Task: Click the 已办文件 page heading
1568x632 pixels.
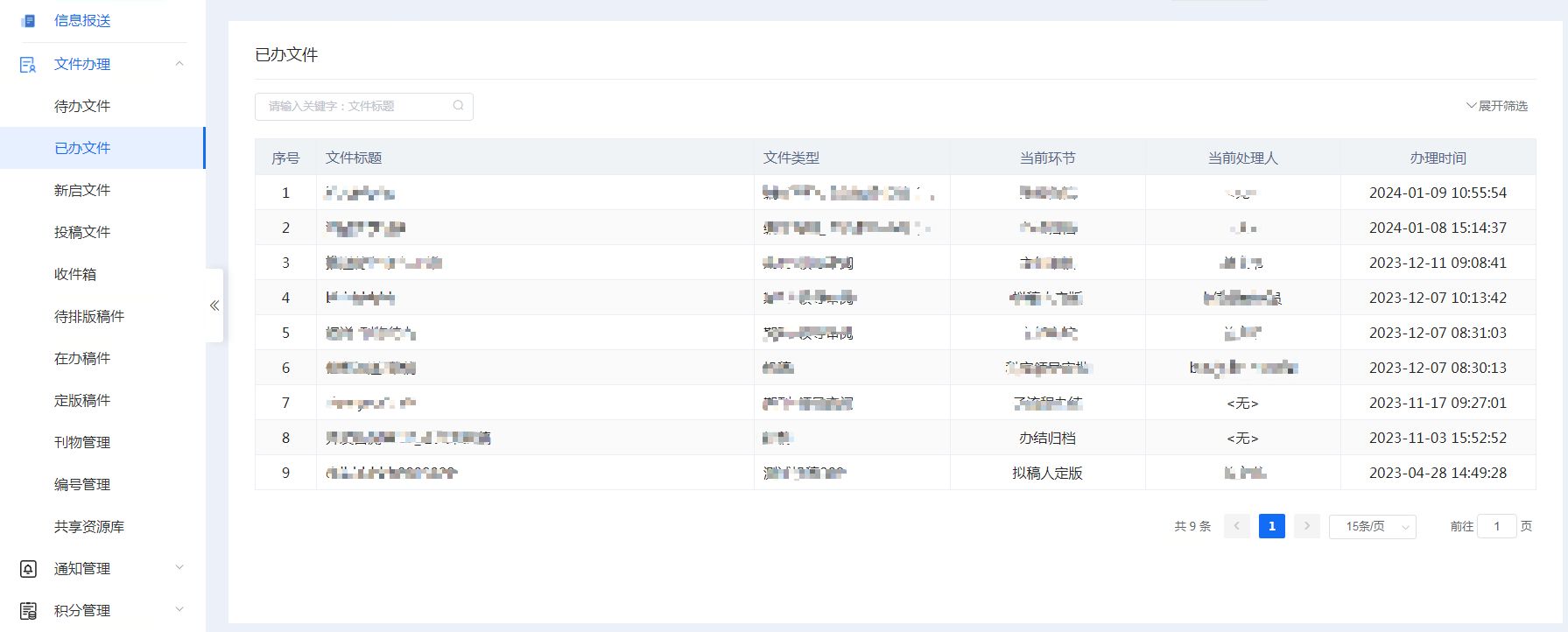Action: 286,54
